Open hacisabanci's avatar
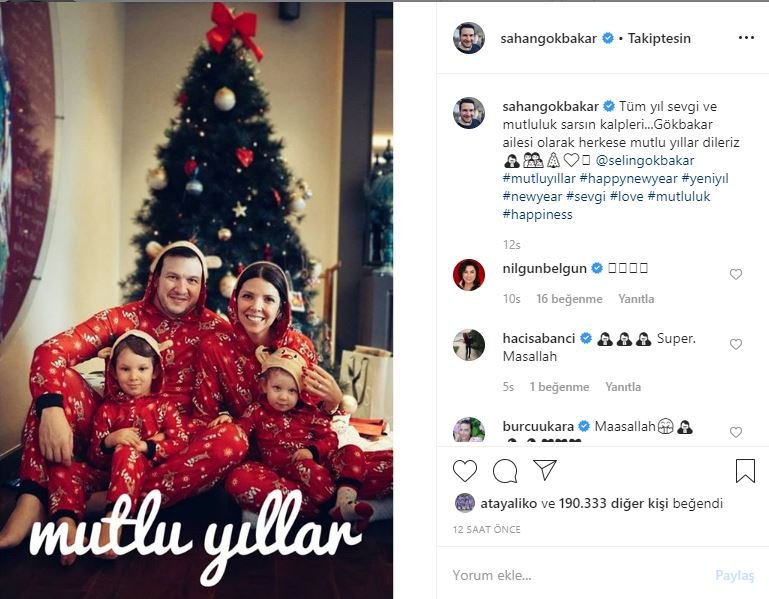Screen dimensions: 769x599 (469, 345)
